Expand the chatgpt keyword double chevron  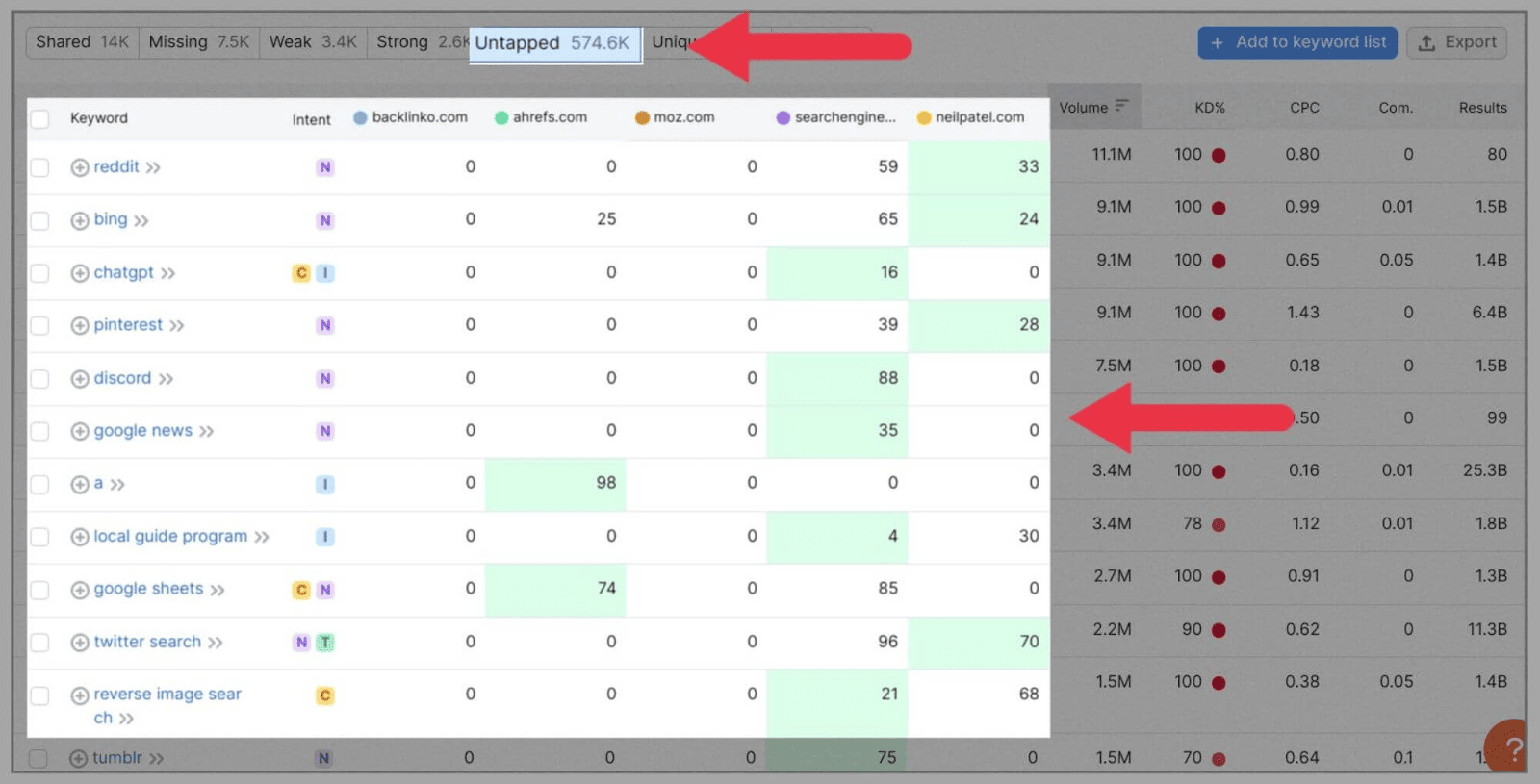[168, 274]
